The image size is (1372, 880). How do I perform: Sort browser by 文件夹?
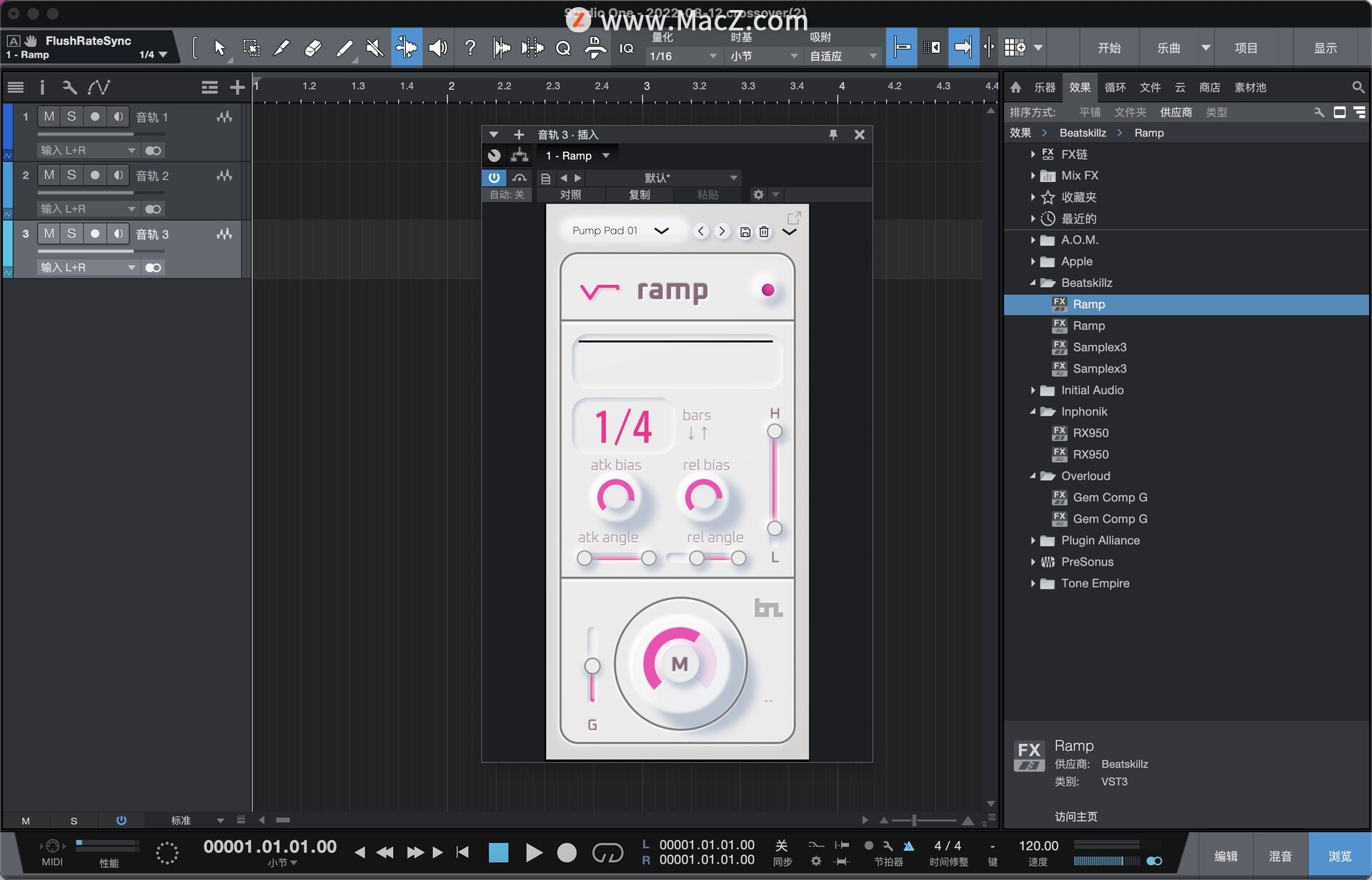1130,112
